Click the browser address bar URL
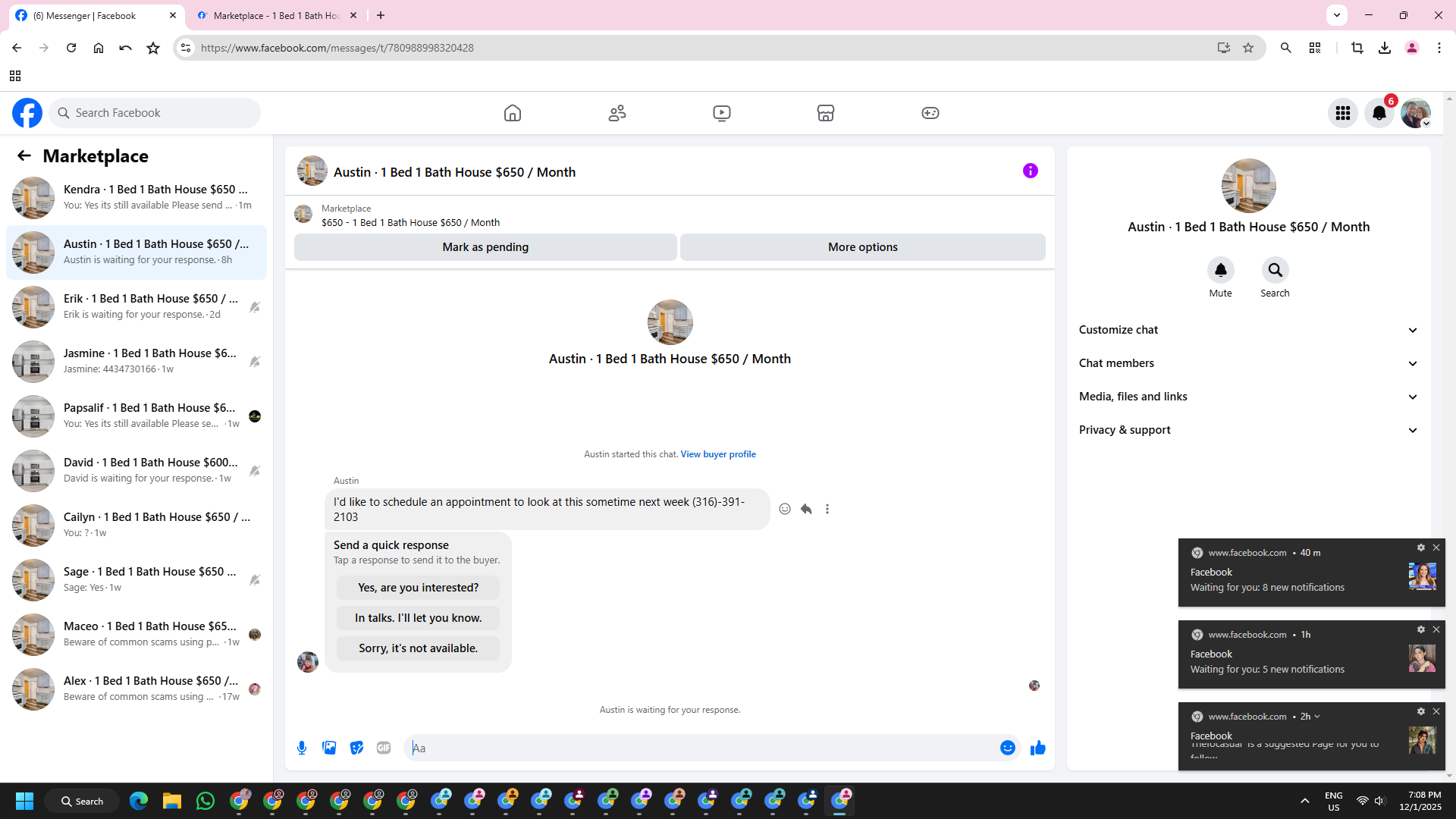This screenshot has width=1456, height=819. point(337,48)
